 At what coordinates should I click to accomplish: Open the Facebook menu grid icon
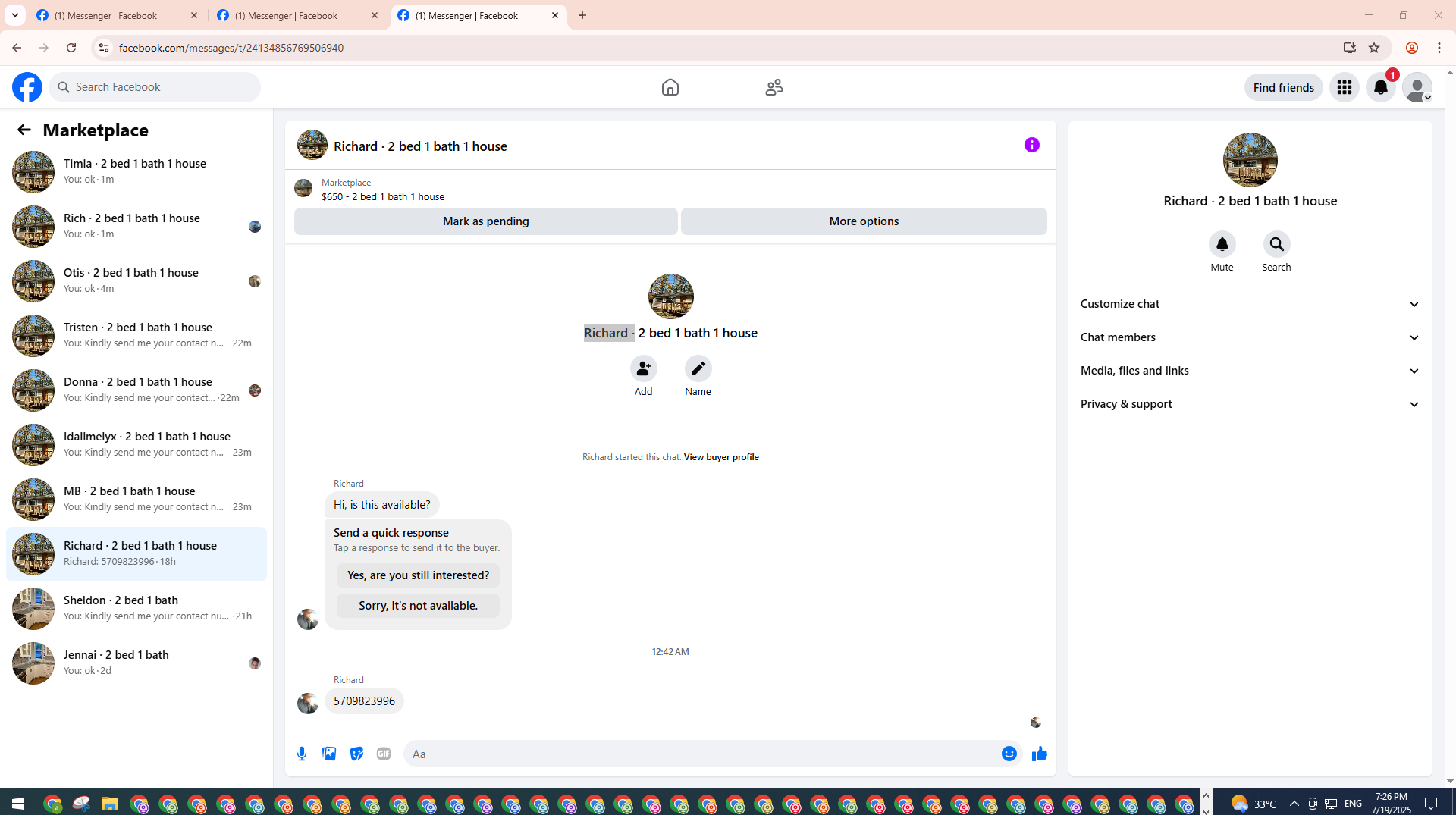[x=1344, y=87]
